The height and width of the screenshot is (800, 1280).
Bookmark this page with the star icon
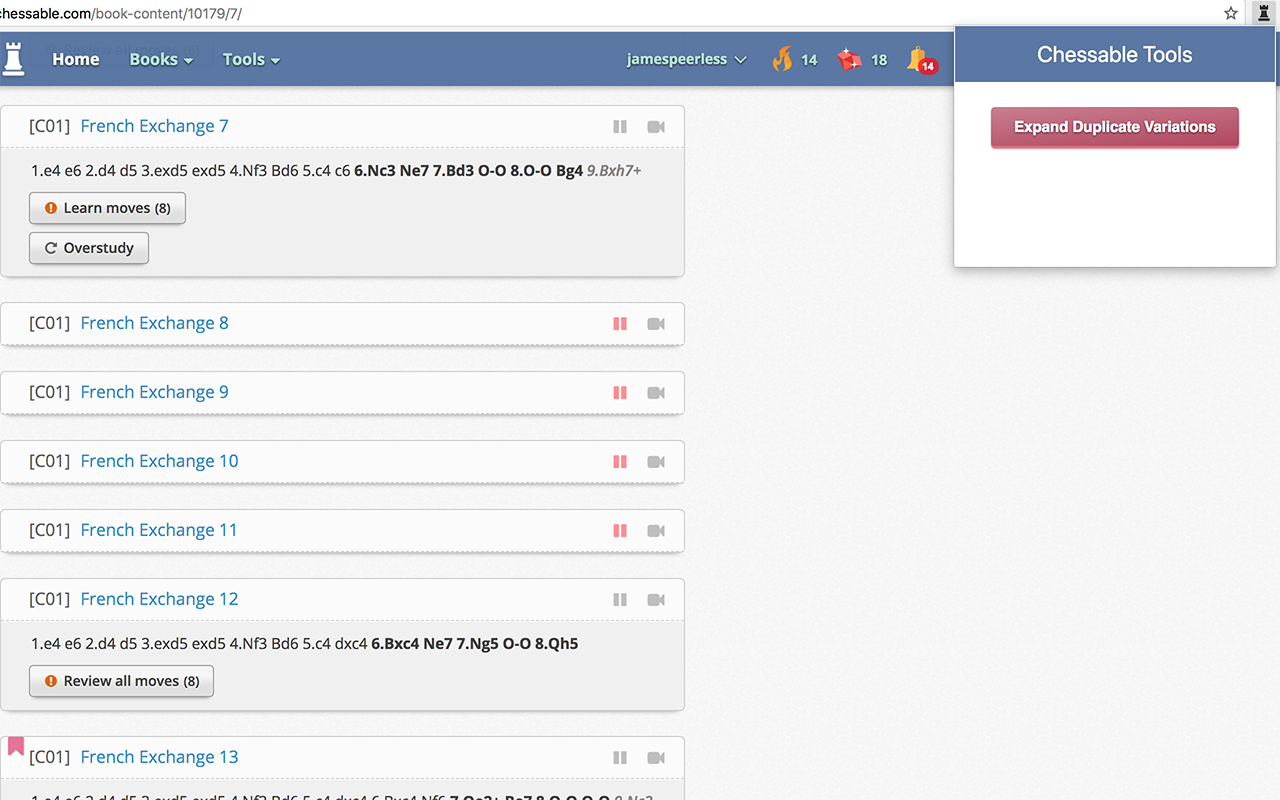pyautogui.click(x=1231, y=13)
